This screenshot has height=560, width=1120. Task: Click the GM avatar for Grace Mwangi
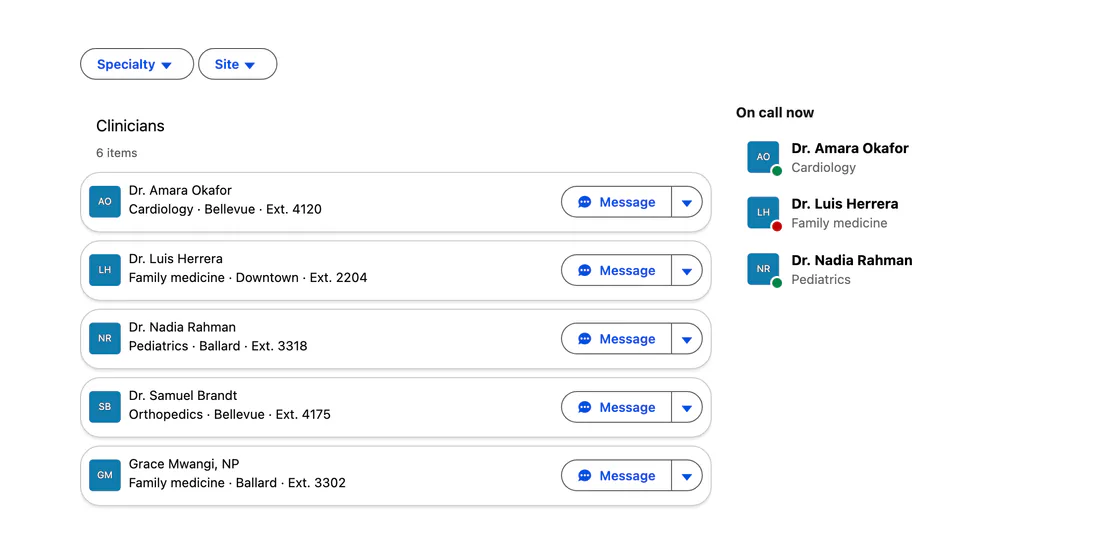[105, 475]
